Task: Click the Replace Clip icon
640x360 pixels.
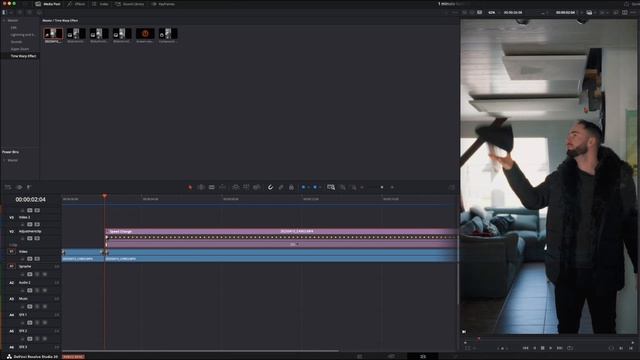Action: 257,187
